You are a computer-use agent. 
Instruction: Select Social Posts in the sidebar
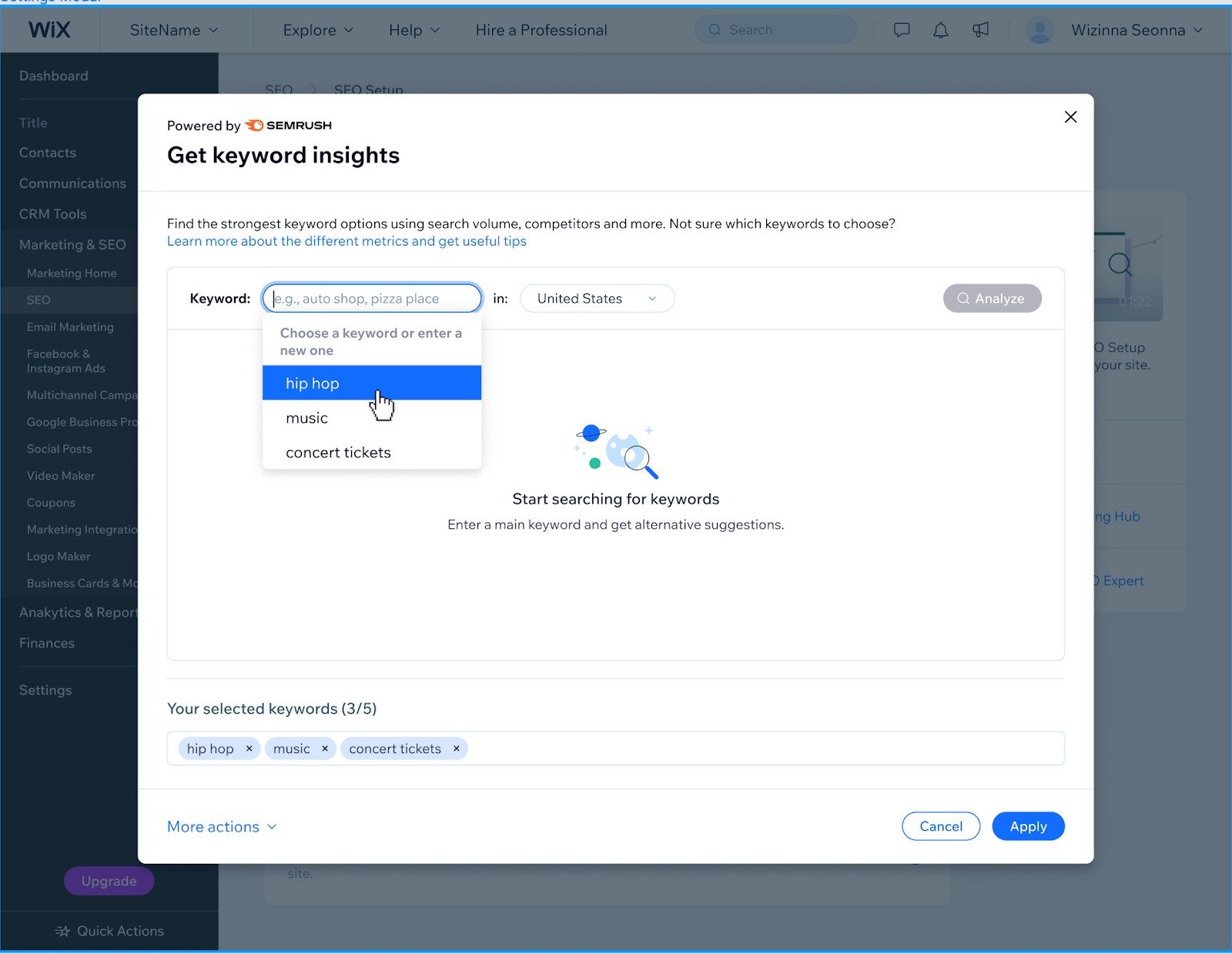coord(59,448)
